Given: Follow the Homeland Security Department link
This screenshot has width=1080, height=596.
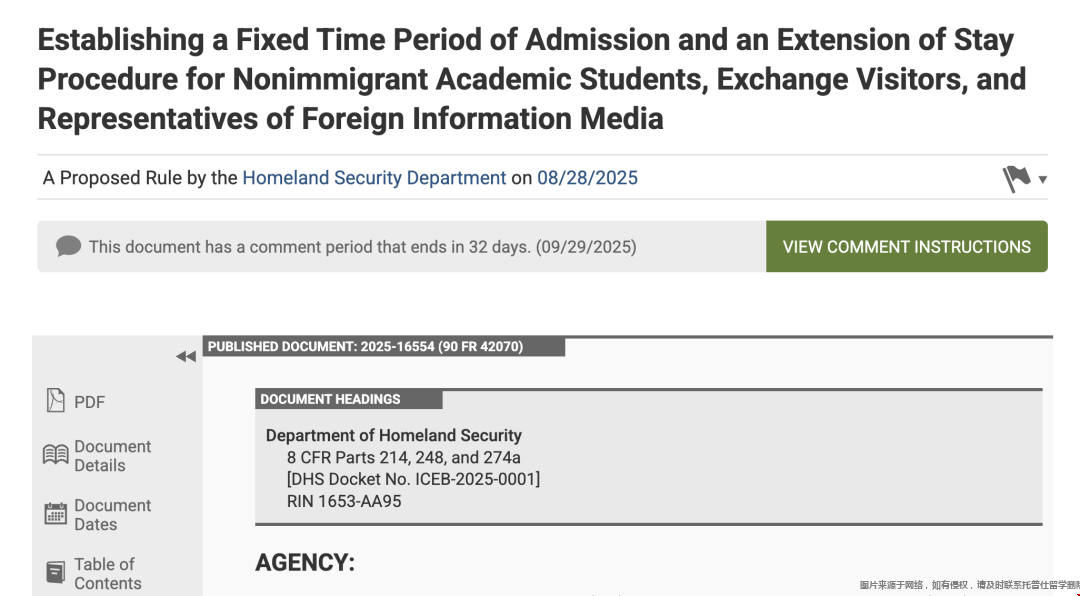Looking at the screenshot, I should click(374, 178).
